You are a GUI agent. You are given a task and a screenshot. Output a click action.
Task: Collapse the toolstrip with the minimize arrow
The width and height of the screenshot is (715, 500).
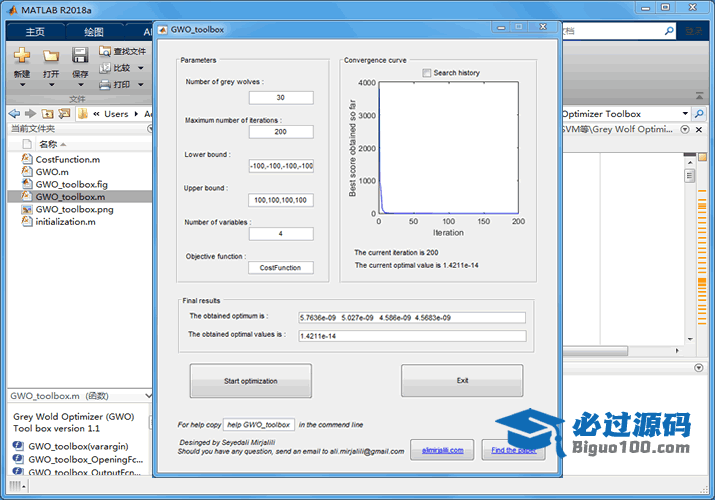click(x=699, y=96)
